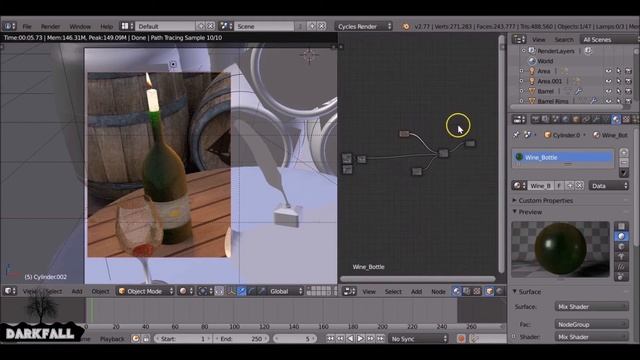
Task: Open the scene browser icon
Action: pyautogui.click(x=226, y=26)
